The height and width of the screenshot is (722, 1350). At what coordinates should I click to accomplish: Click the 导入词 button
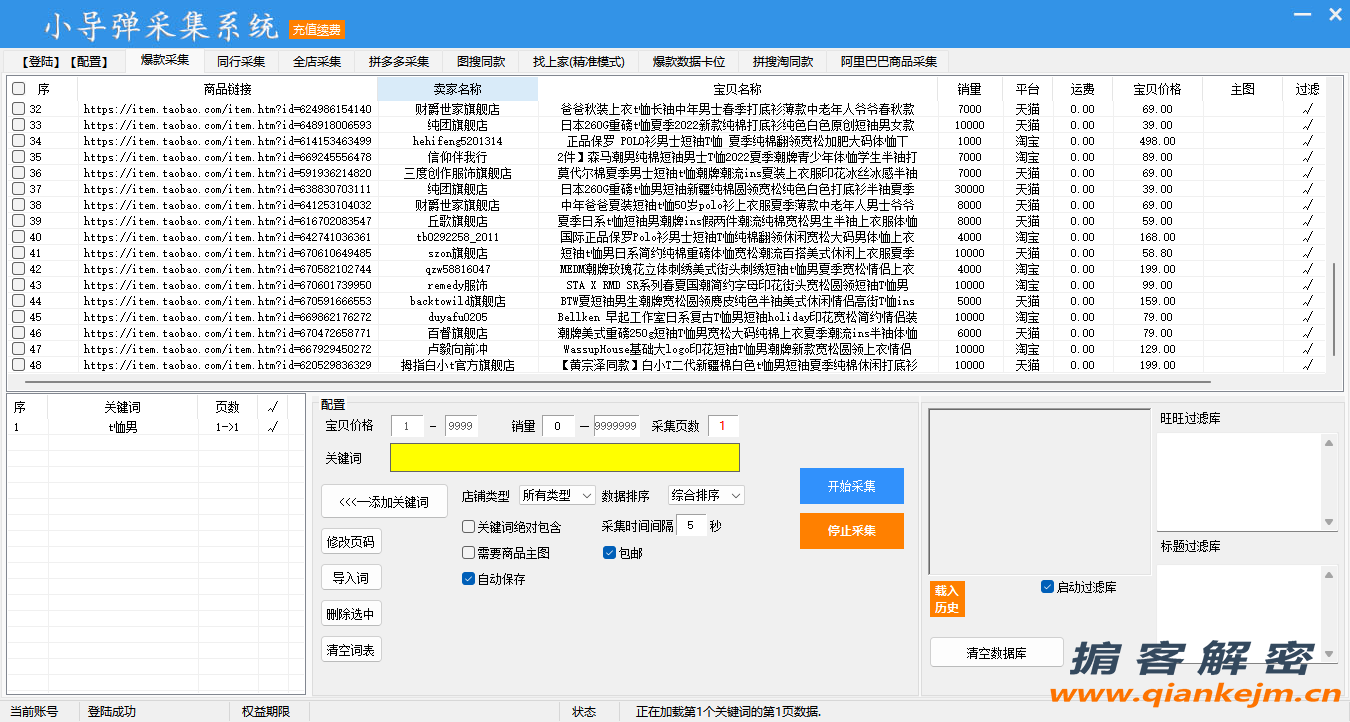click(x=351, y=578)
